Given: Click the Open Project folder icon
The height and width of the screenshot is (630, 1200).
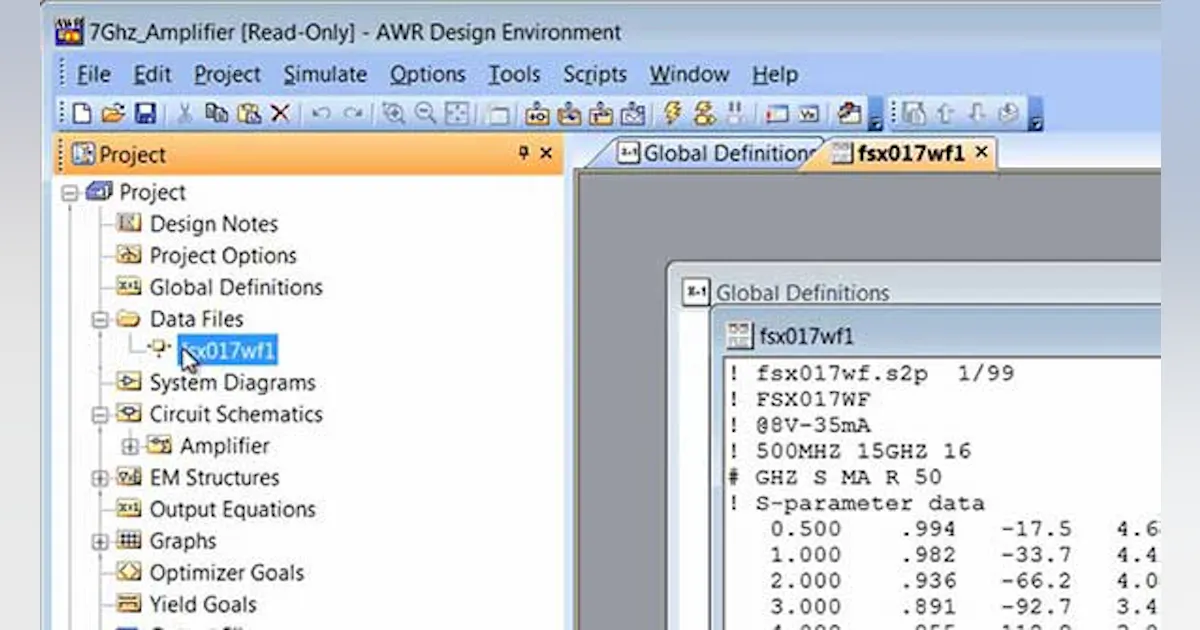Looking at the screenshot, I should 113,114.
